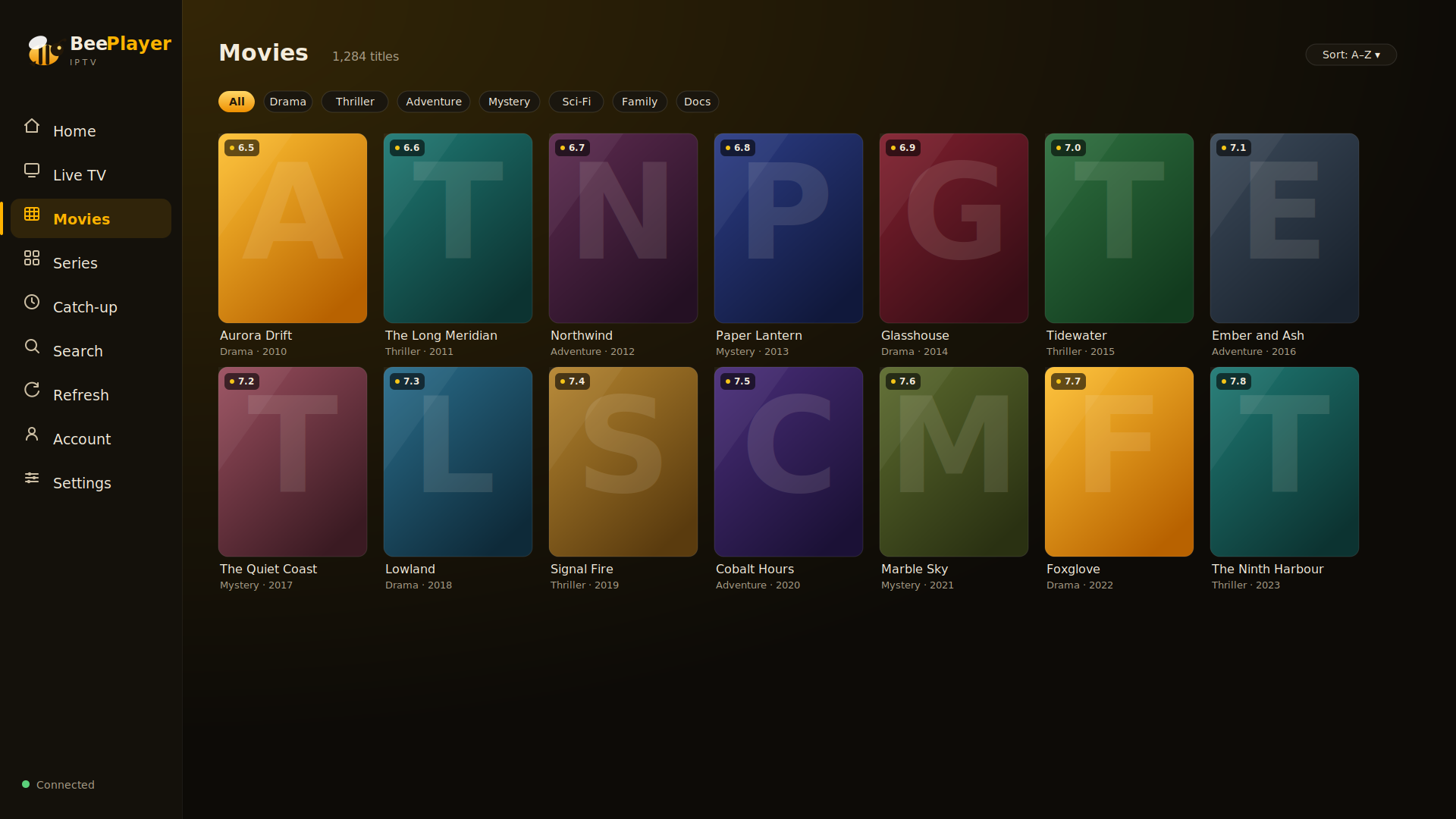Open Live TV section

click(80, 175)
